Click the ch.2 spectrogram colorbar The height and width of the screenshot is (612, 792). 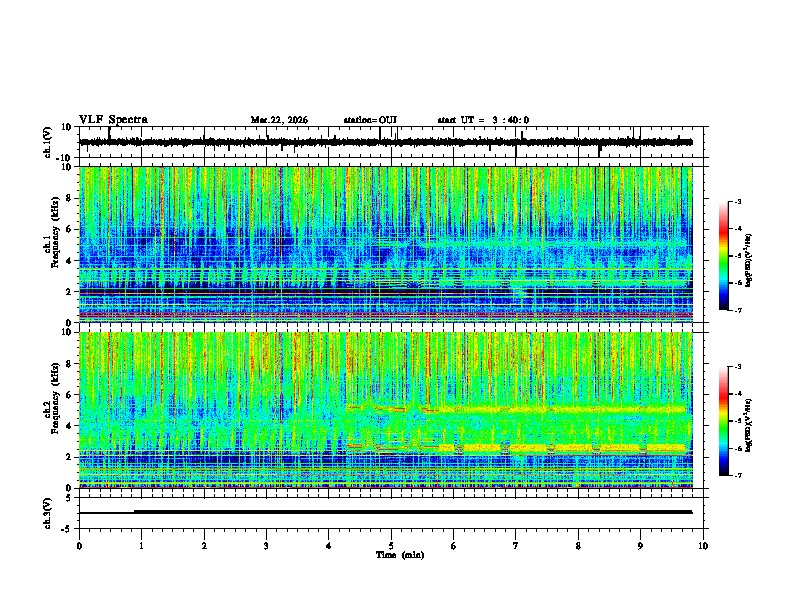click(x=724, y=421)
